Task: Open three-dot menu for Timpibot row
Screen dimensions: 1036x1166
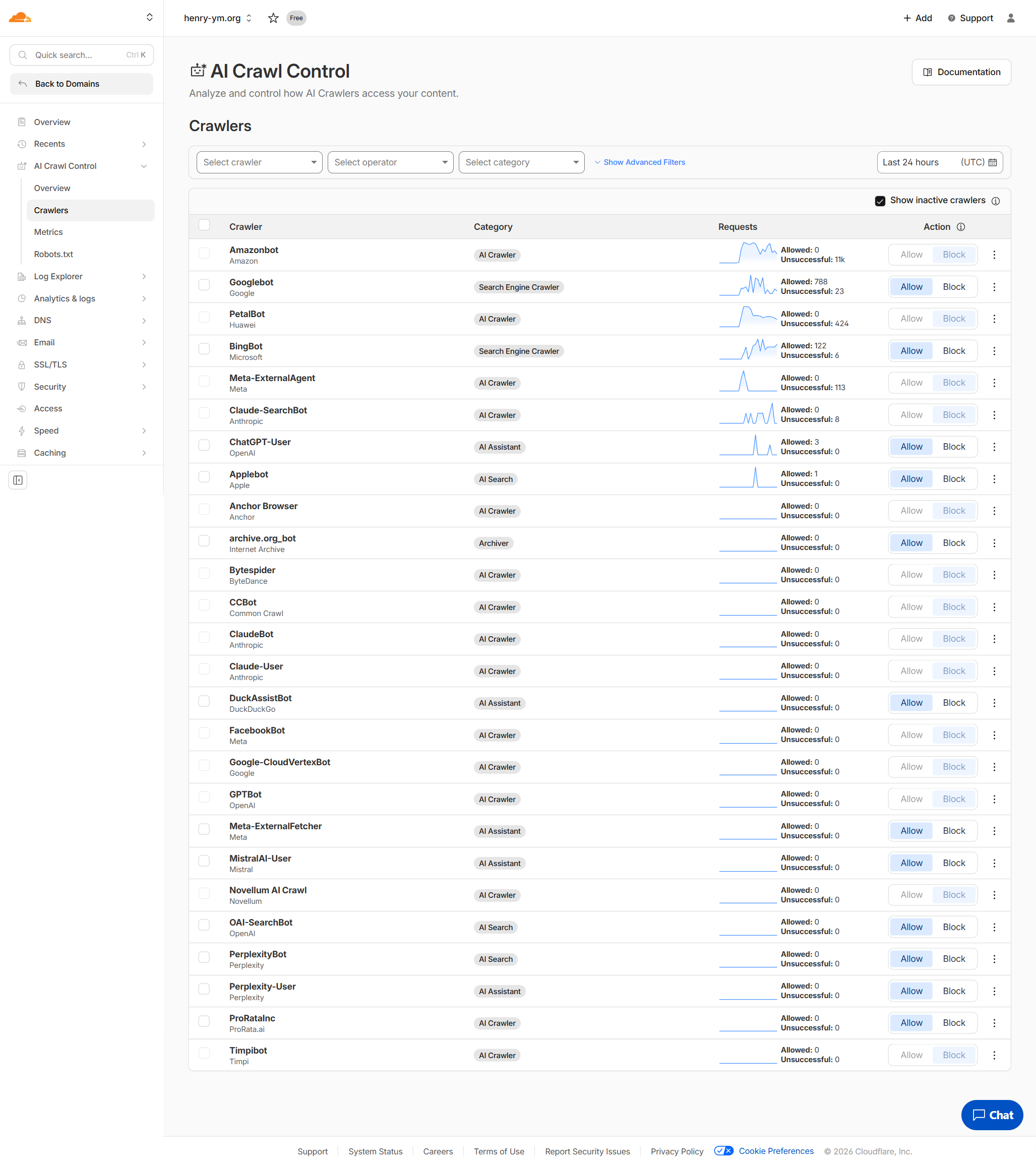Action: [x=994, y=1055]
